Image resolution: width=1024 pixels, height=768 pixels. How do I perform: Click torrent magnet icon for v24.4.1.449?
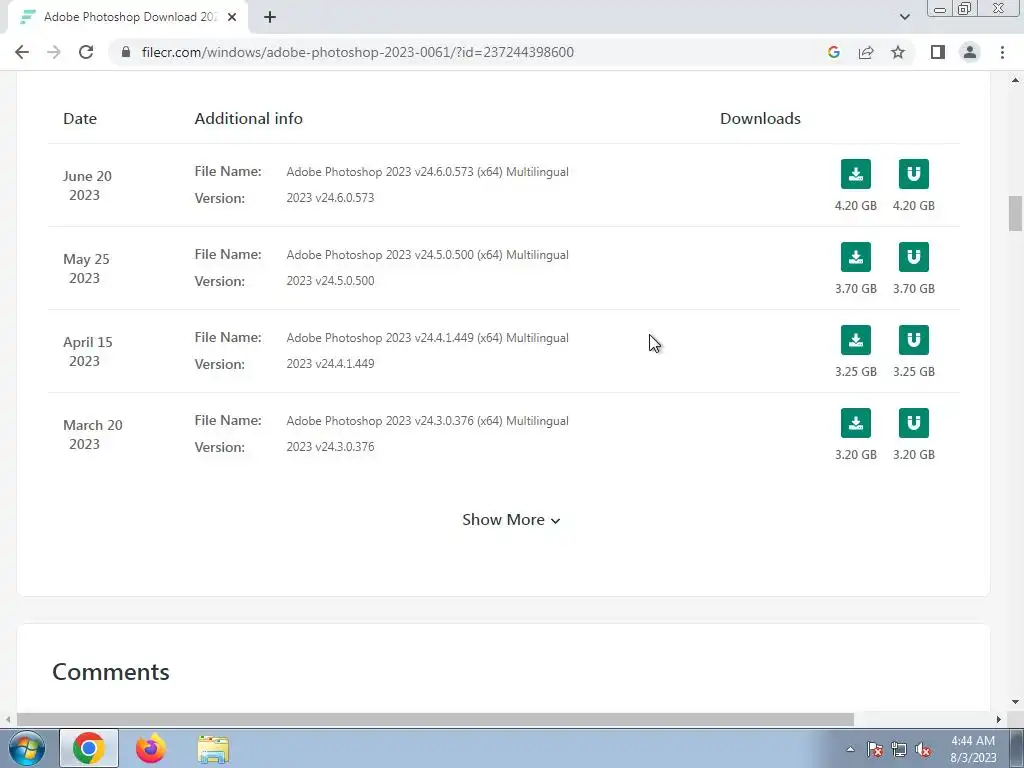(914, 340)
